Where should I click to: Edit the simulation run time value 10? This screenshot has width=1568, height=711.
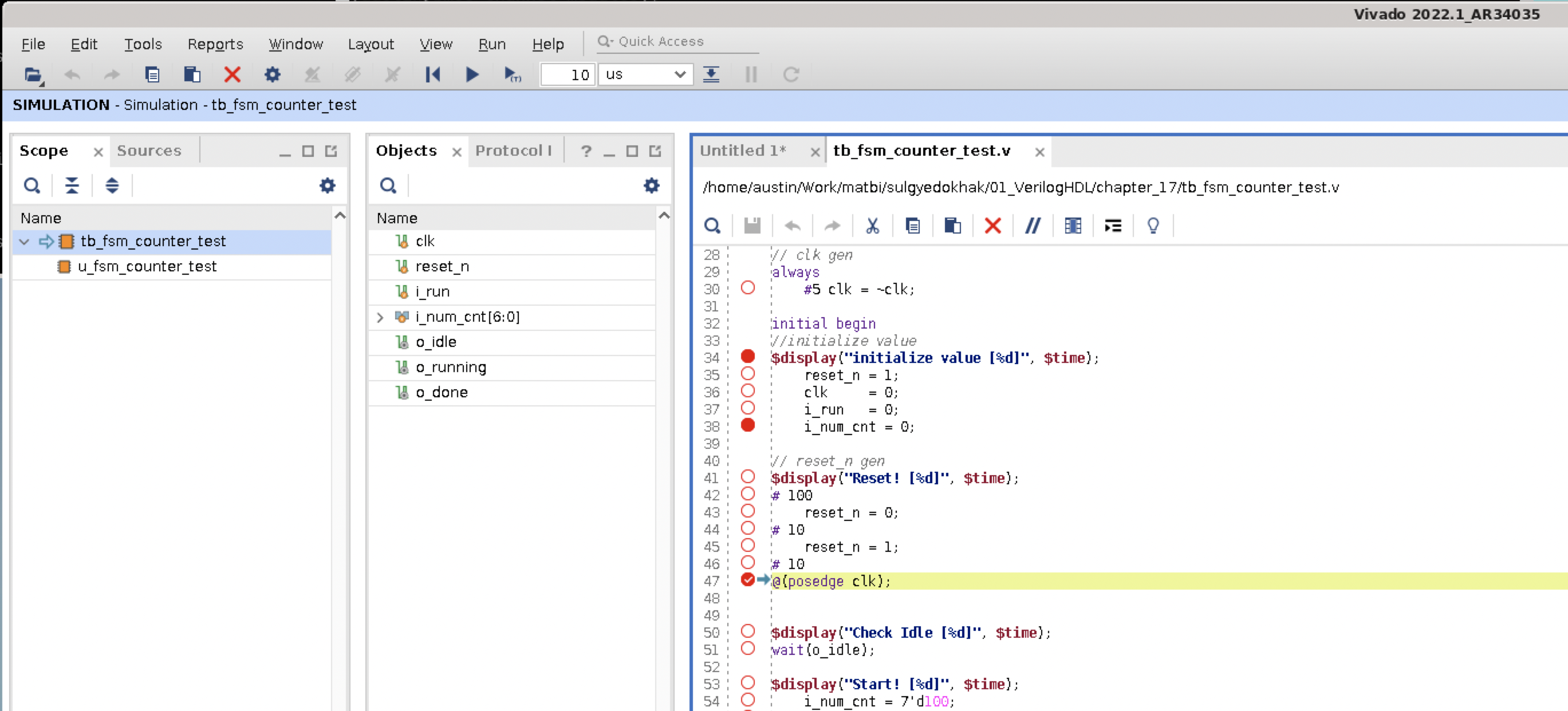click(x=568, y=75)
